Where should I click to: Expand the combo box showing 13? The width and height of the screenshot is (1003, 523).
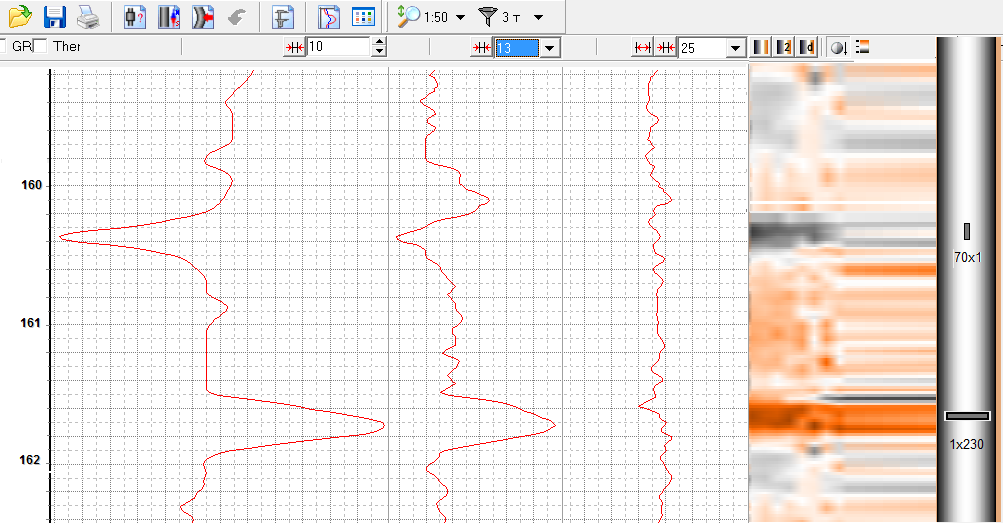pos(549,48)
